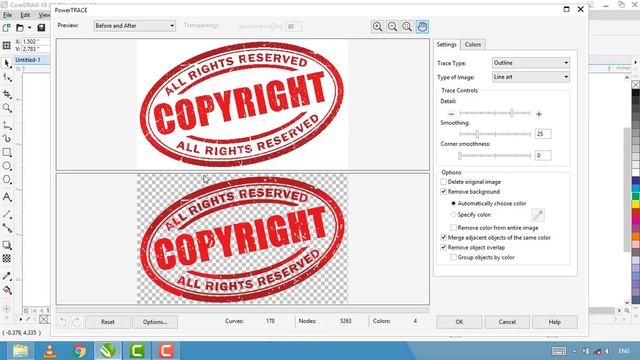Click the Smoothing slider handle
This screenshot has width=640, height=360.
(477, 134)
